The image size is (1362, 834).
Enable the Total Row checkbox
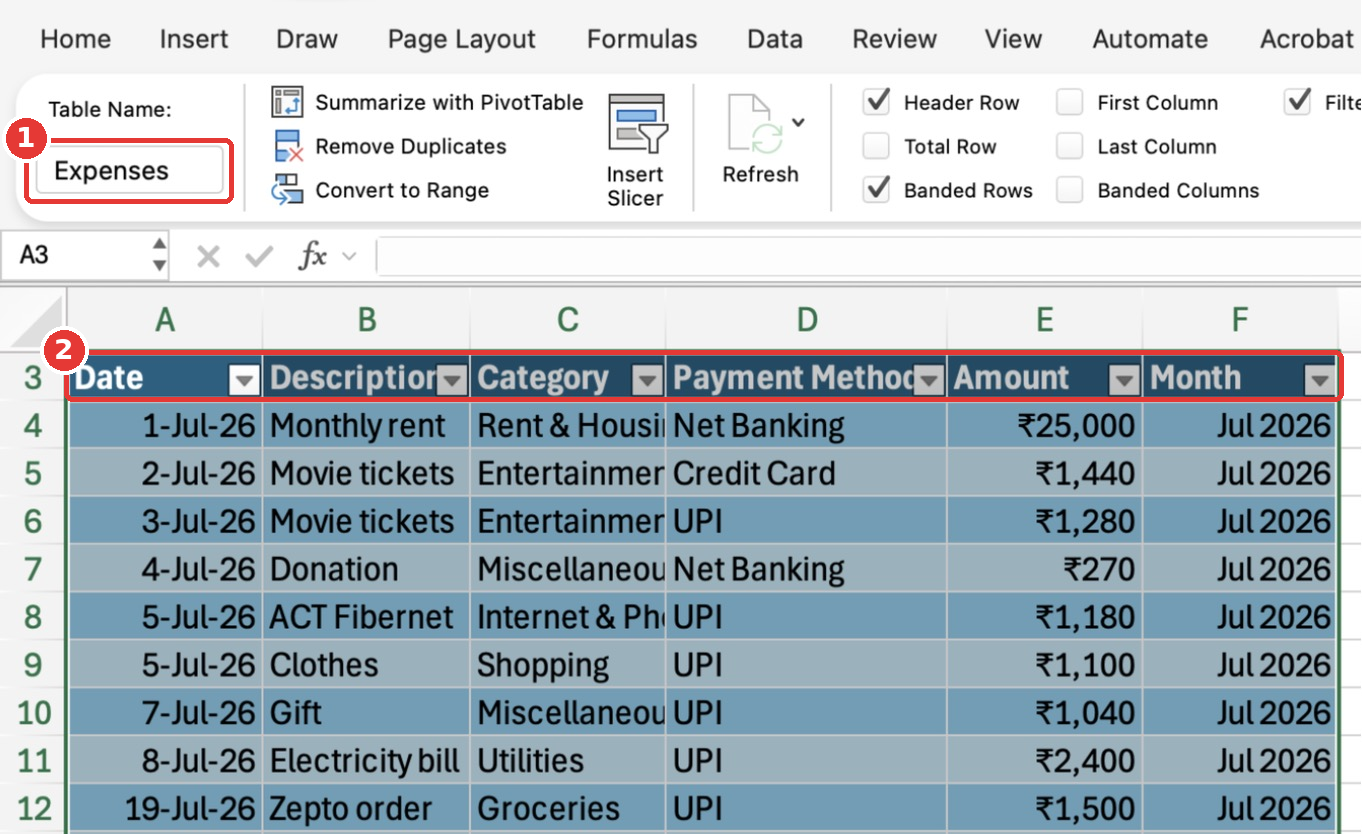(876, 147)
